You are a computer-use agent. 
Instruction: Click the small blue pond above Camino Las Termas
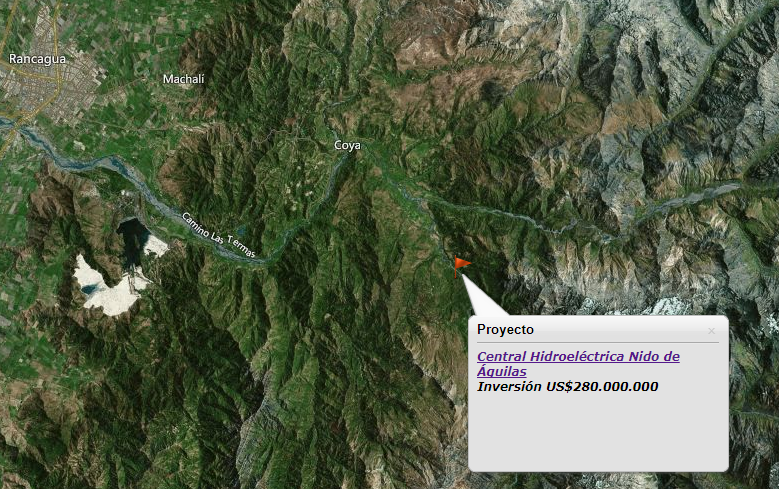240,231
